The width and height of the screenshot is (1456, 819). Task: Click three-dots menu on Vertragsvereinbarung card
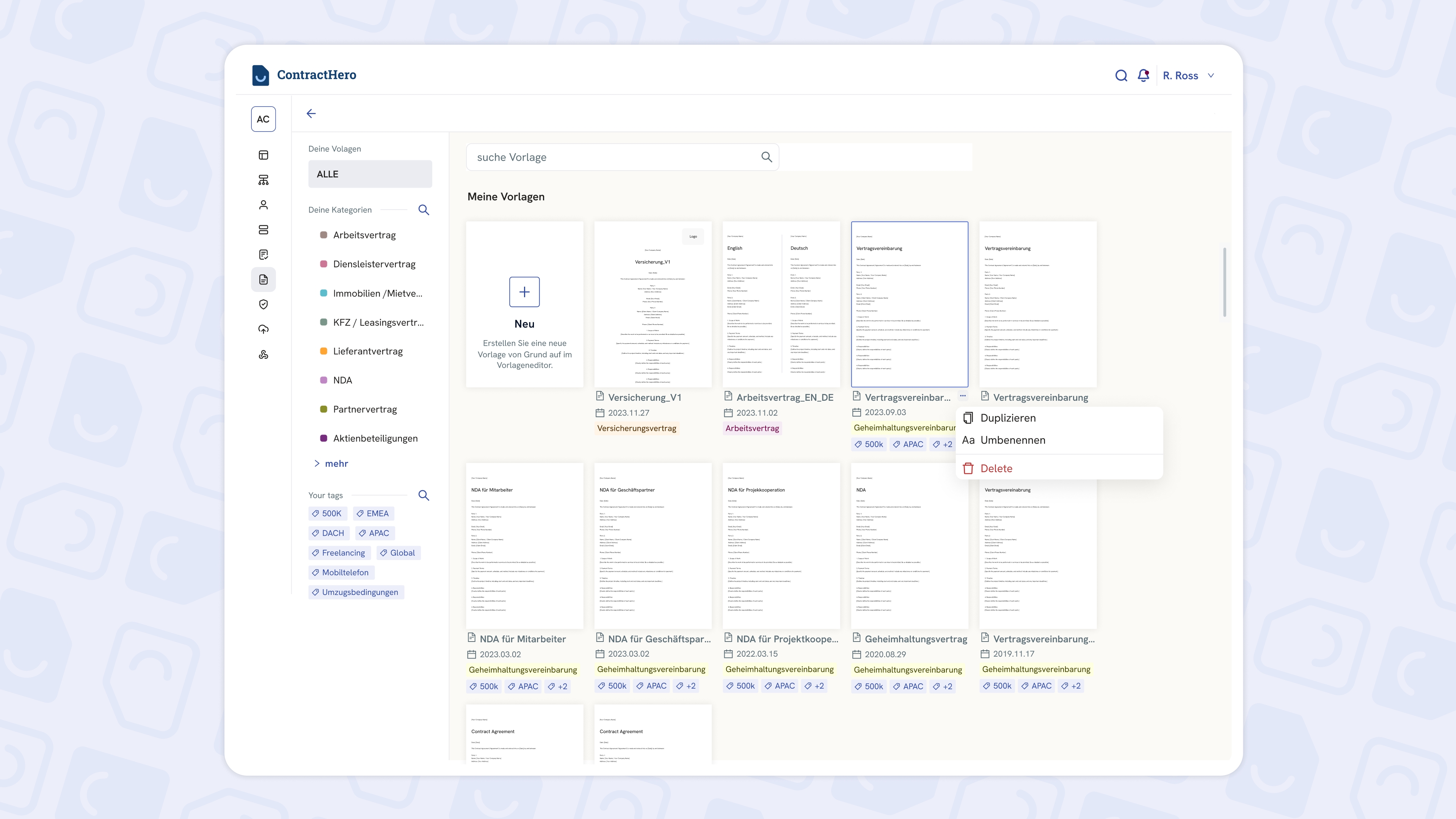coord(963,395)
